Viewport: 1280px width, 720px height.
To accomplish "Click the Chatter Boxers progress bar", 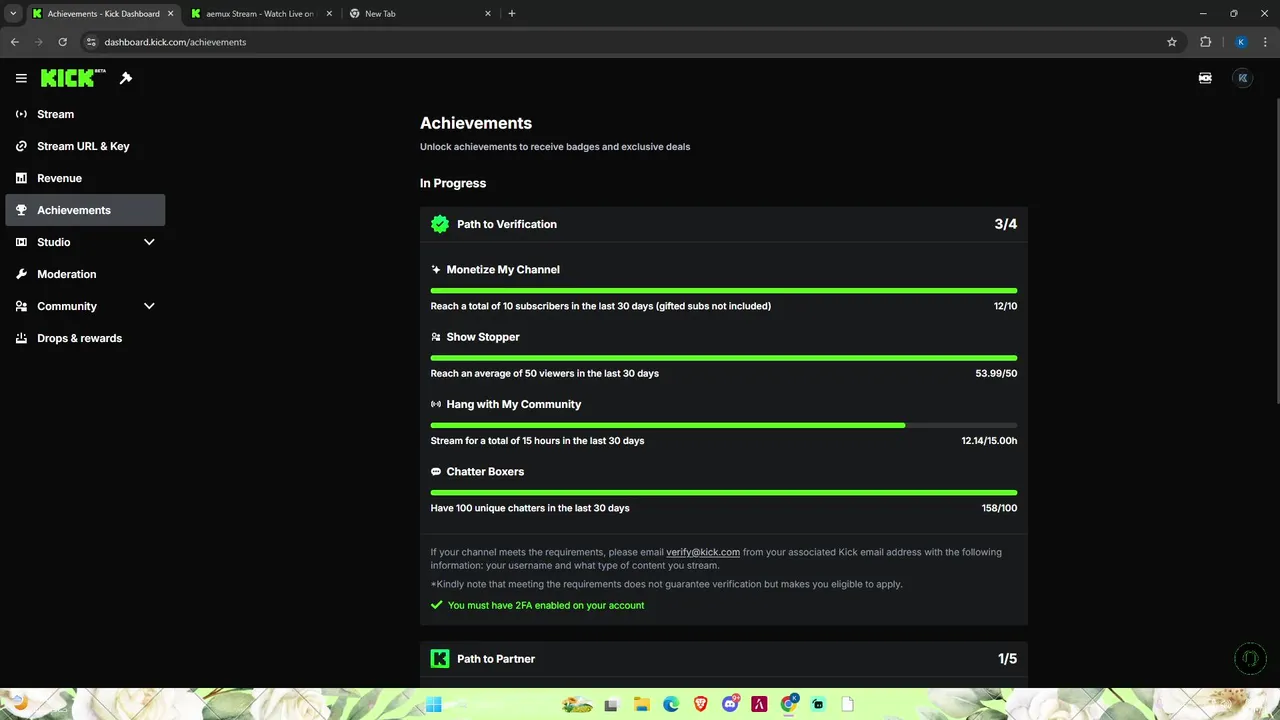I will pos(724,492).
